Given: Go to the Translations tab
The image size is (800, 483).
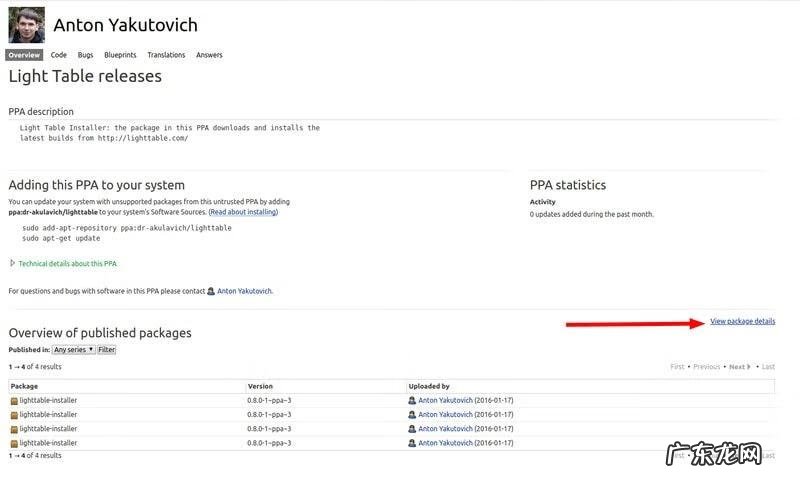Looking at the screenshot, I should pos(166,55).
